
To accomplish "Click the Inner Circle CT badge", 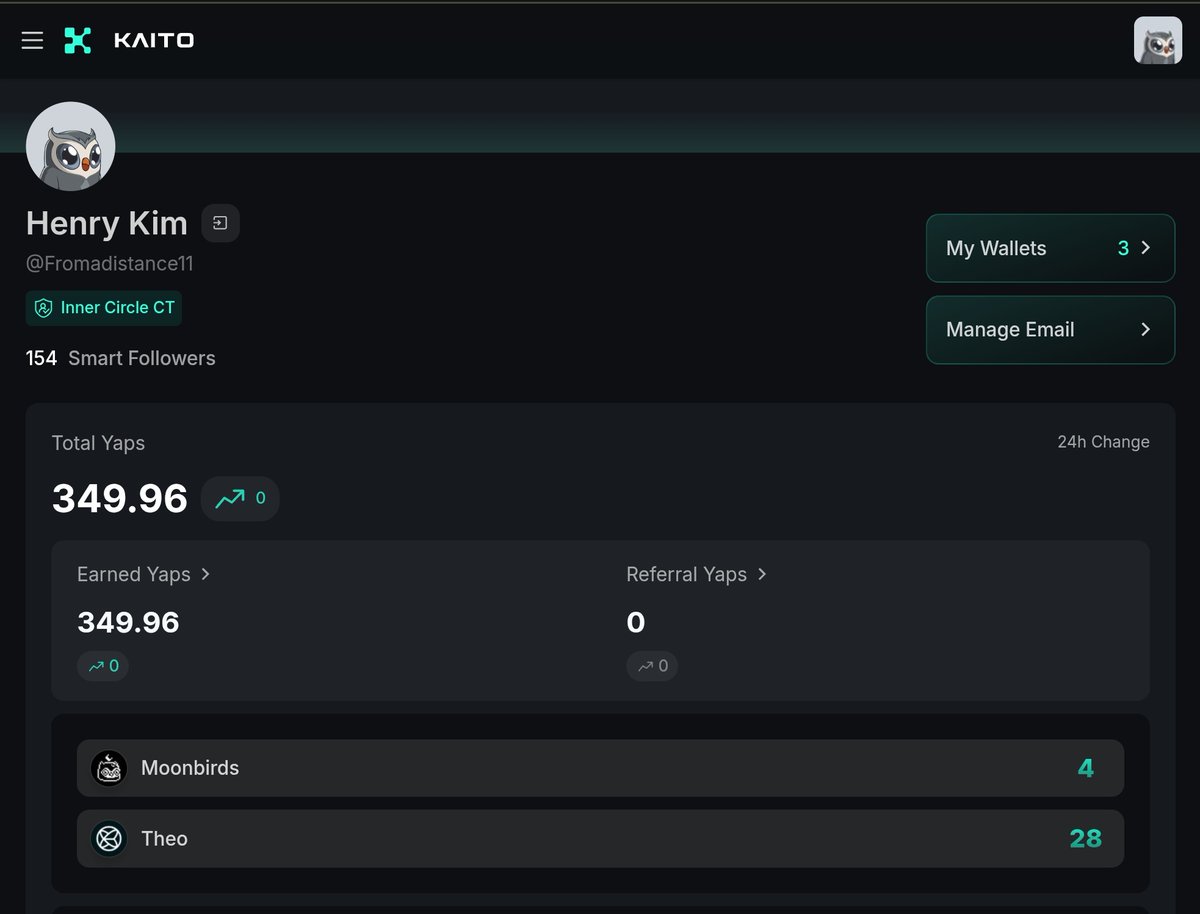I will [104, 308].
